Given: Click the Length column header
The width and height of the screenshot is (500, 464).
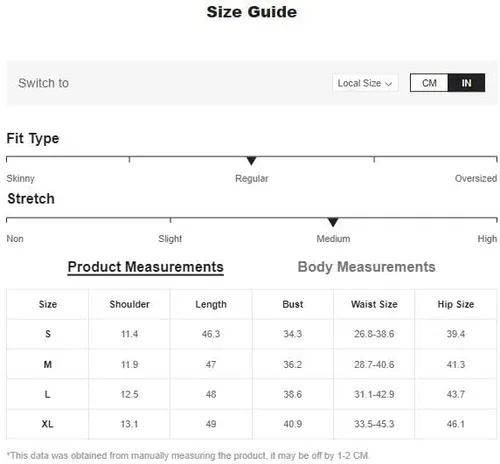Looking at the screenshot, I should point(211,304).
